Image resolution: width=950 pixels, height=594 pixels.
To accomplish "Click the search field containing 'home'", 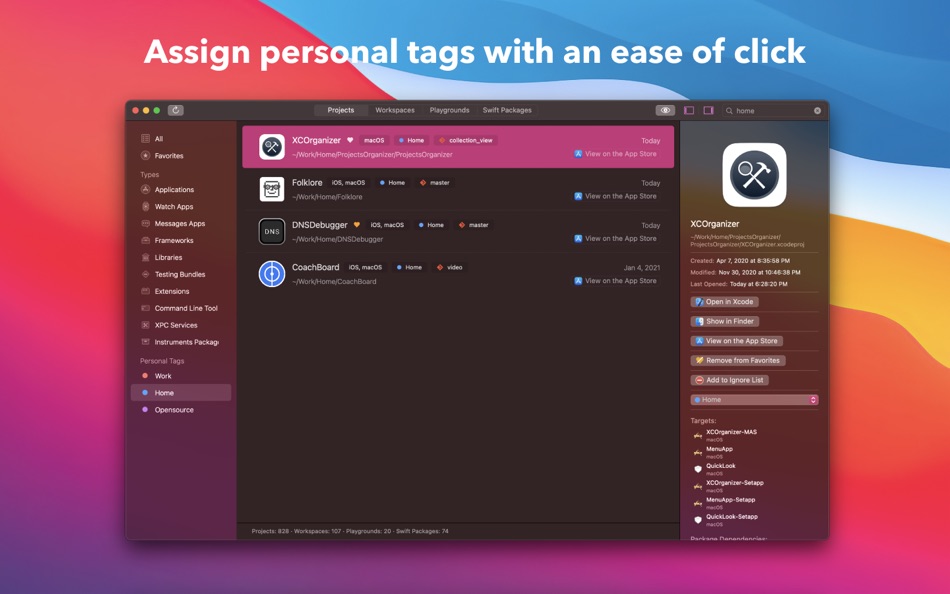I will tap(774, 111).
